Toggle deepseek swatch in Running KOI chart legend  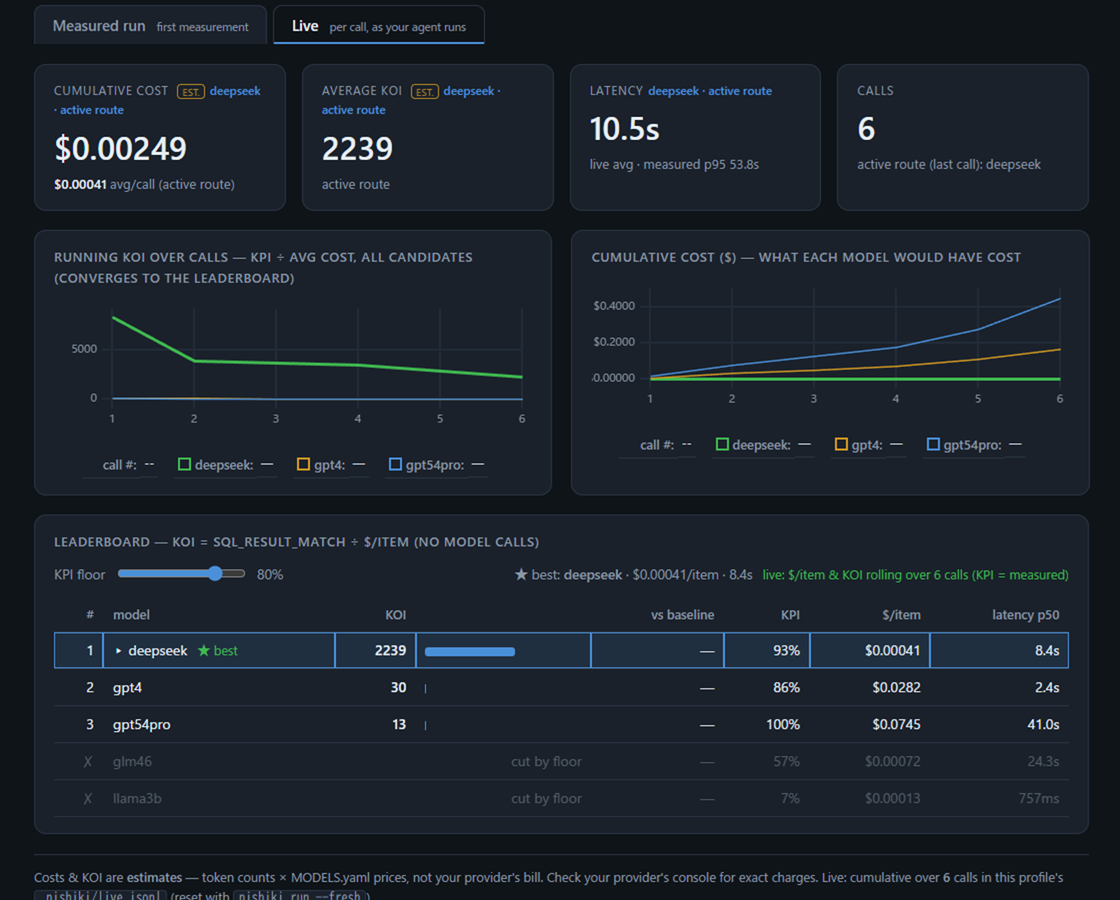184,464
